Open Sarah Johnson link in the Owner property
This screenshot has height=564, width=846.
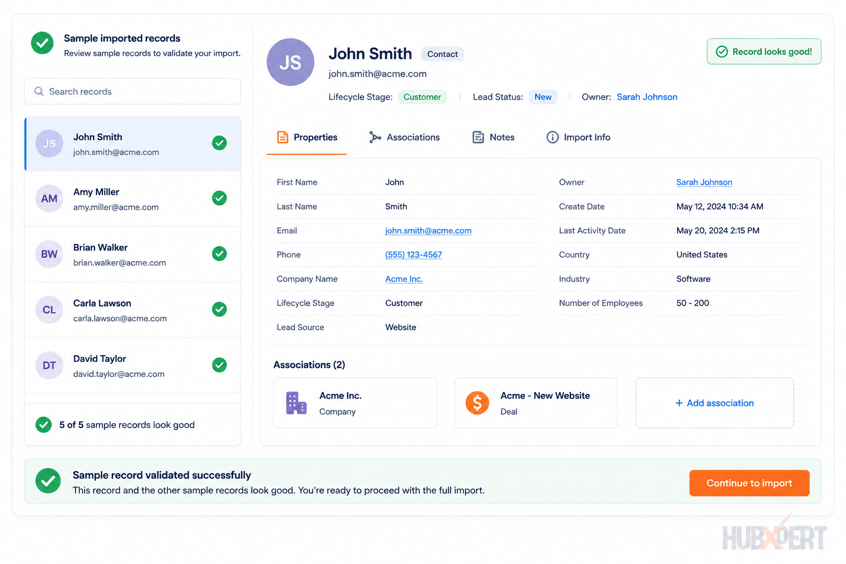(704, 182)
